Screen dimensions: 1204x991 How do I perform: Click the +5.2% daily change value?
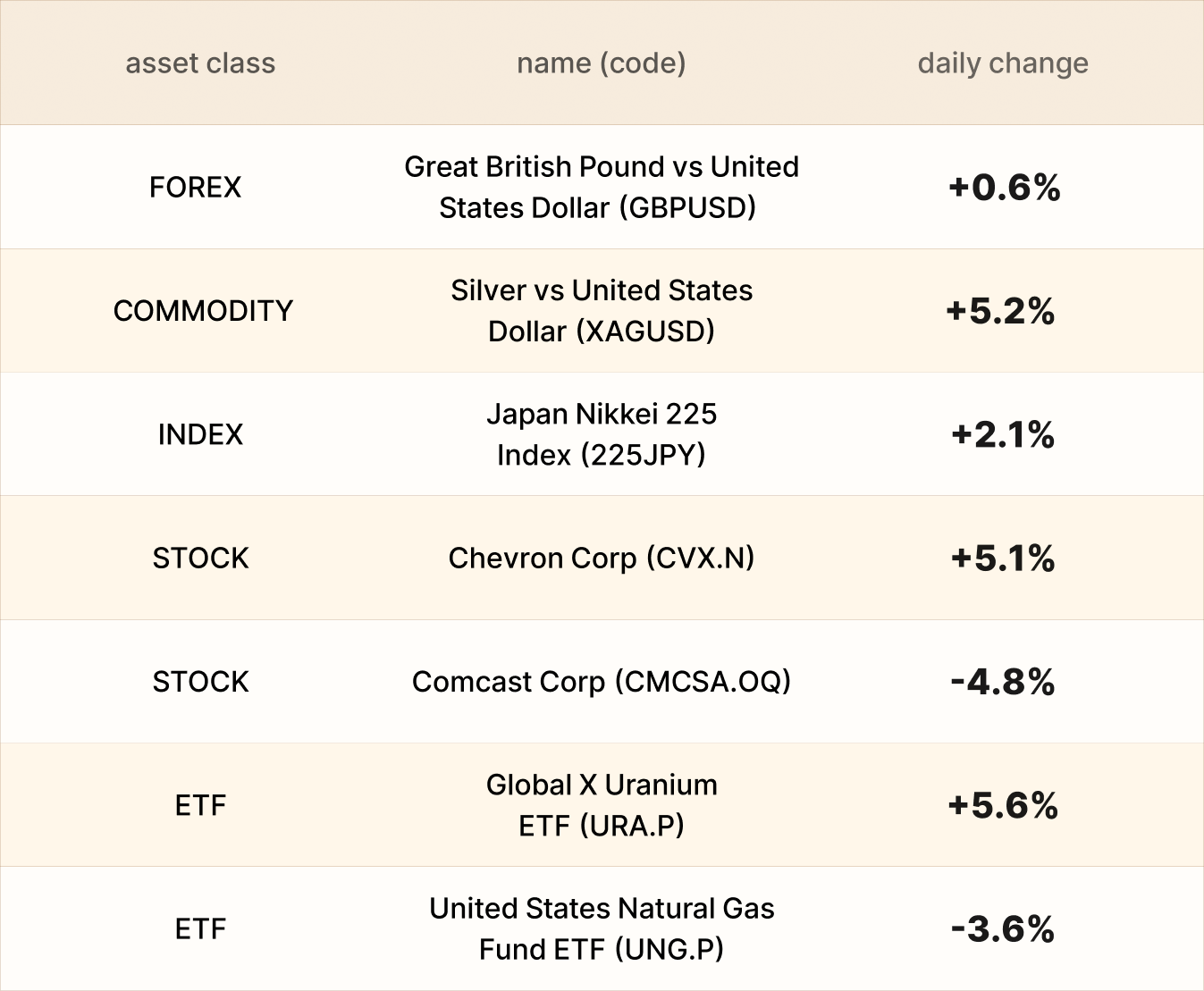click(x=1000, y=310)
